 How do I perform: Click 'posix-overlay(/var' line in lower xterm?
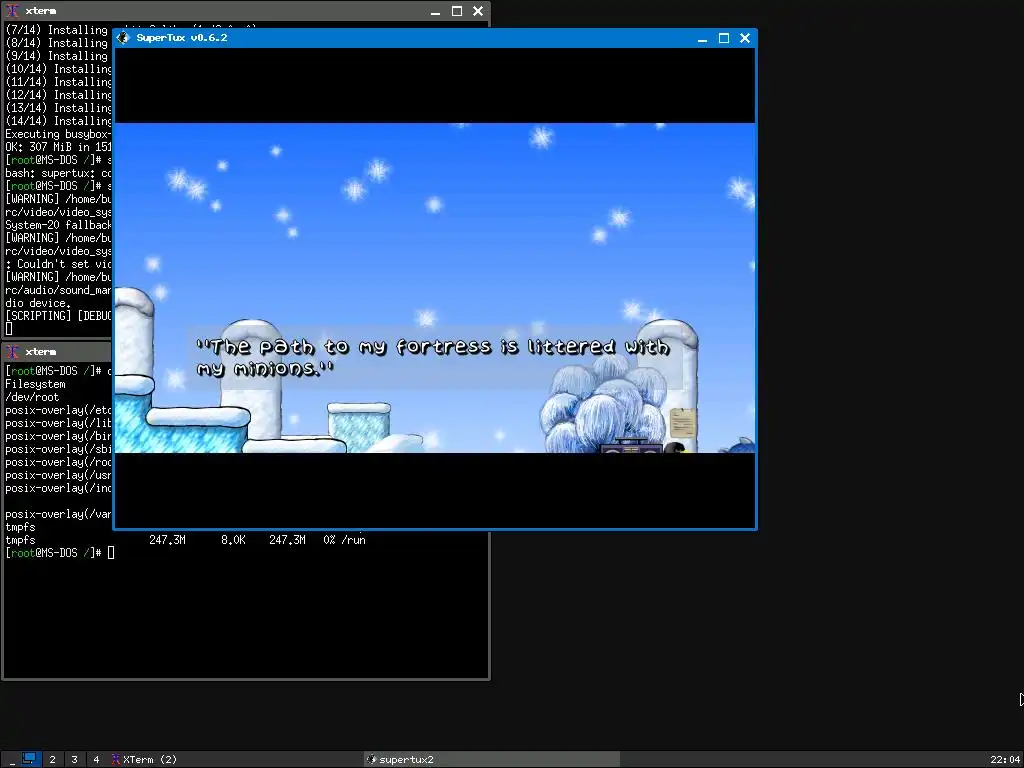coord(58,514)
